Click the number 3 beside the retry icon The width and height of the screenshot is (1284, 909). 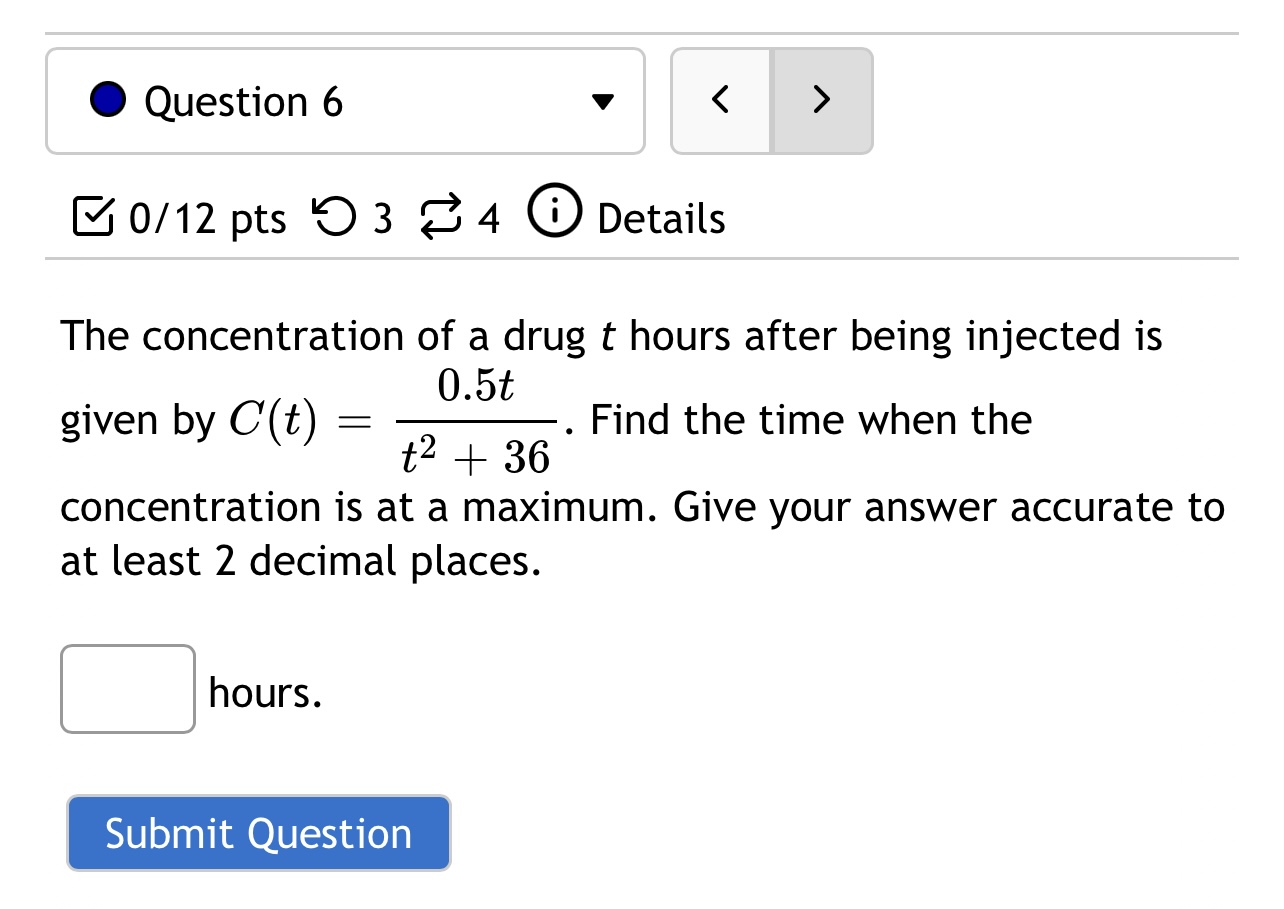tap(383, 219)
